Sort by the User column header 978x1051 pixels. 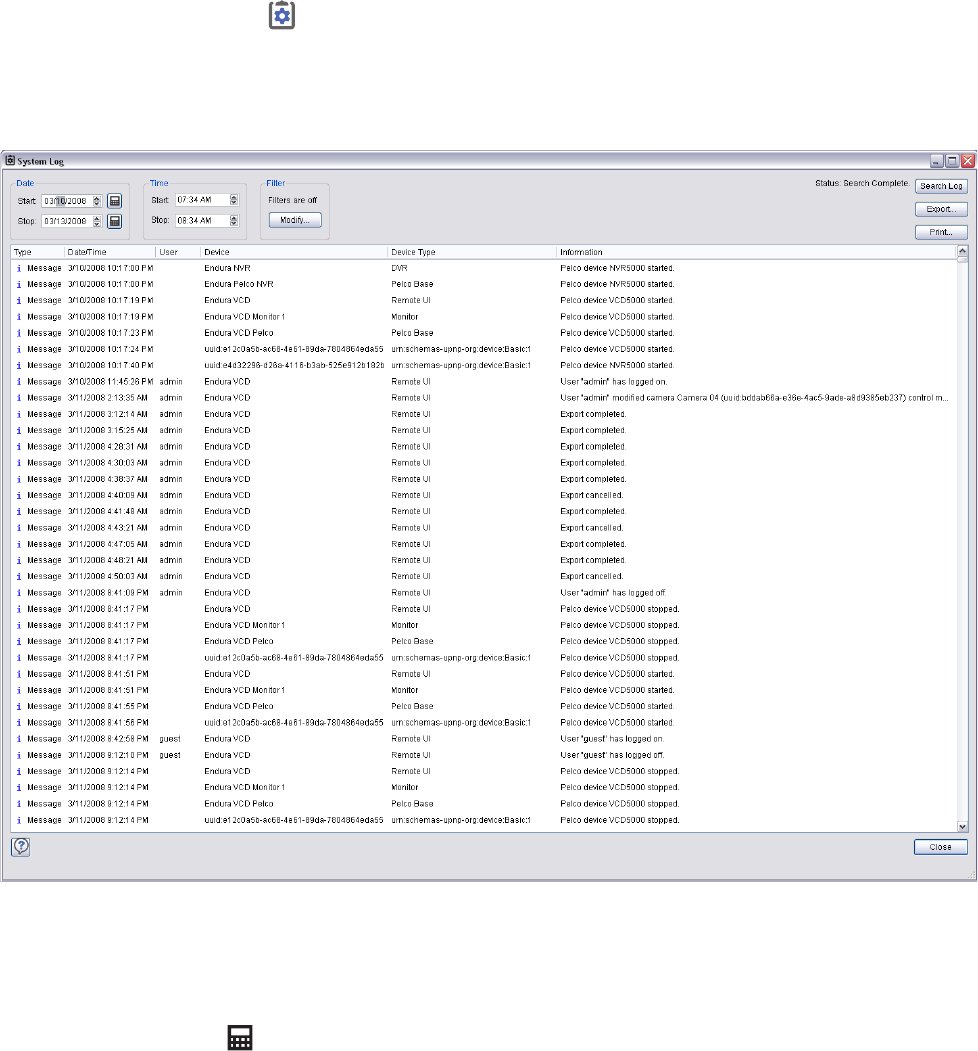pos(178,252)
